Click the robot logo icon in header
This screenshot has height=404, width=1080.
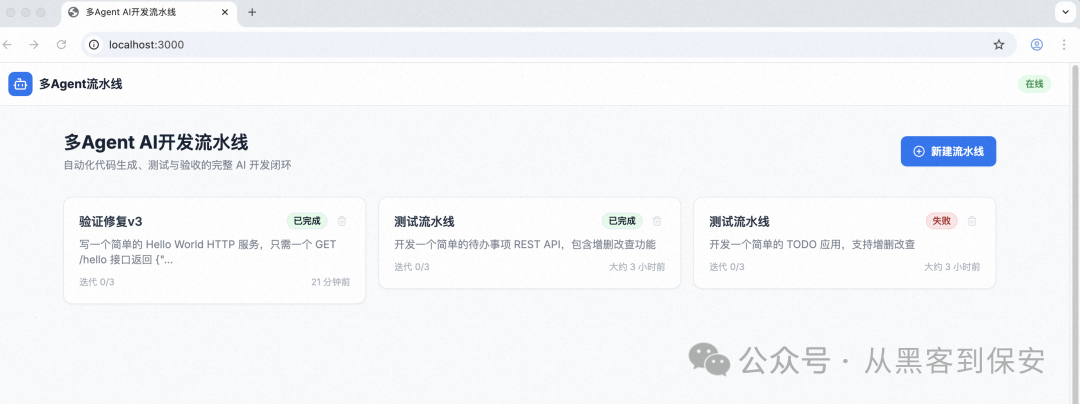click(20, 84)
